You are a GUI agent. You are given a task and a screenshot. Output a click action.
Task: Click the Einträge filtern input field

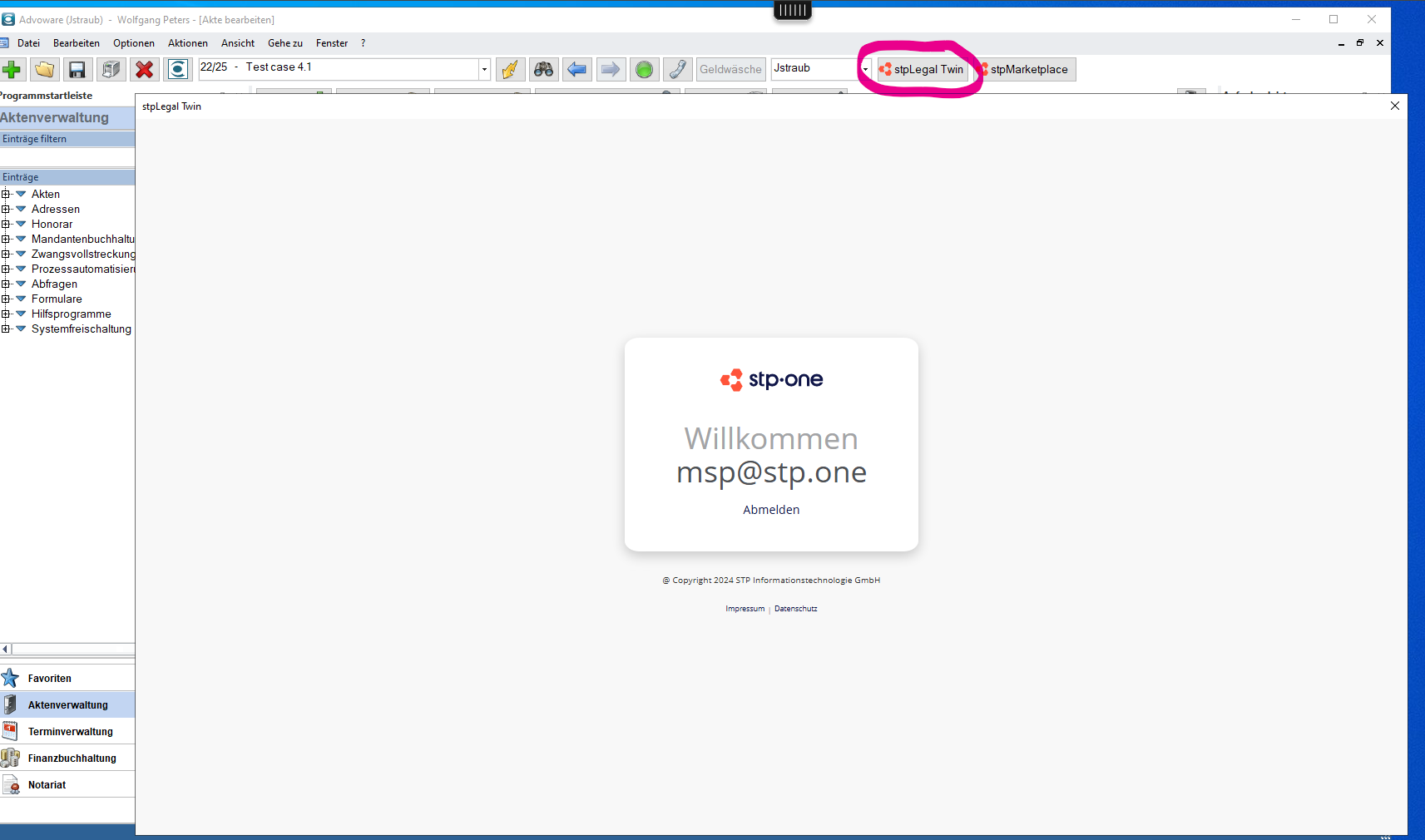[67, 157]
